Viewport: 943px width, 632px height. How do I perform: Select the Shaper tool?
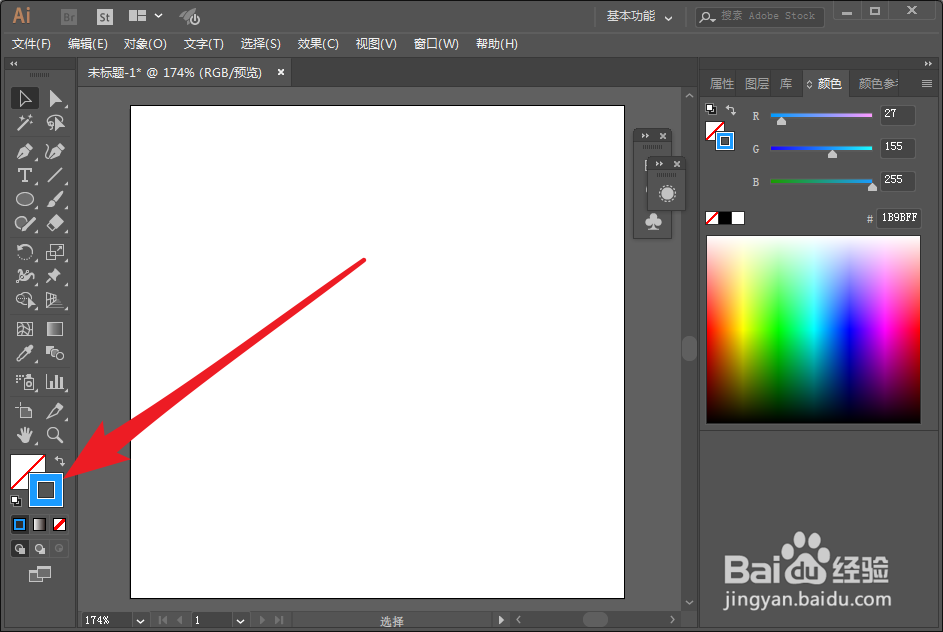(x=25, y=223)
